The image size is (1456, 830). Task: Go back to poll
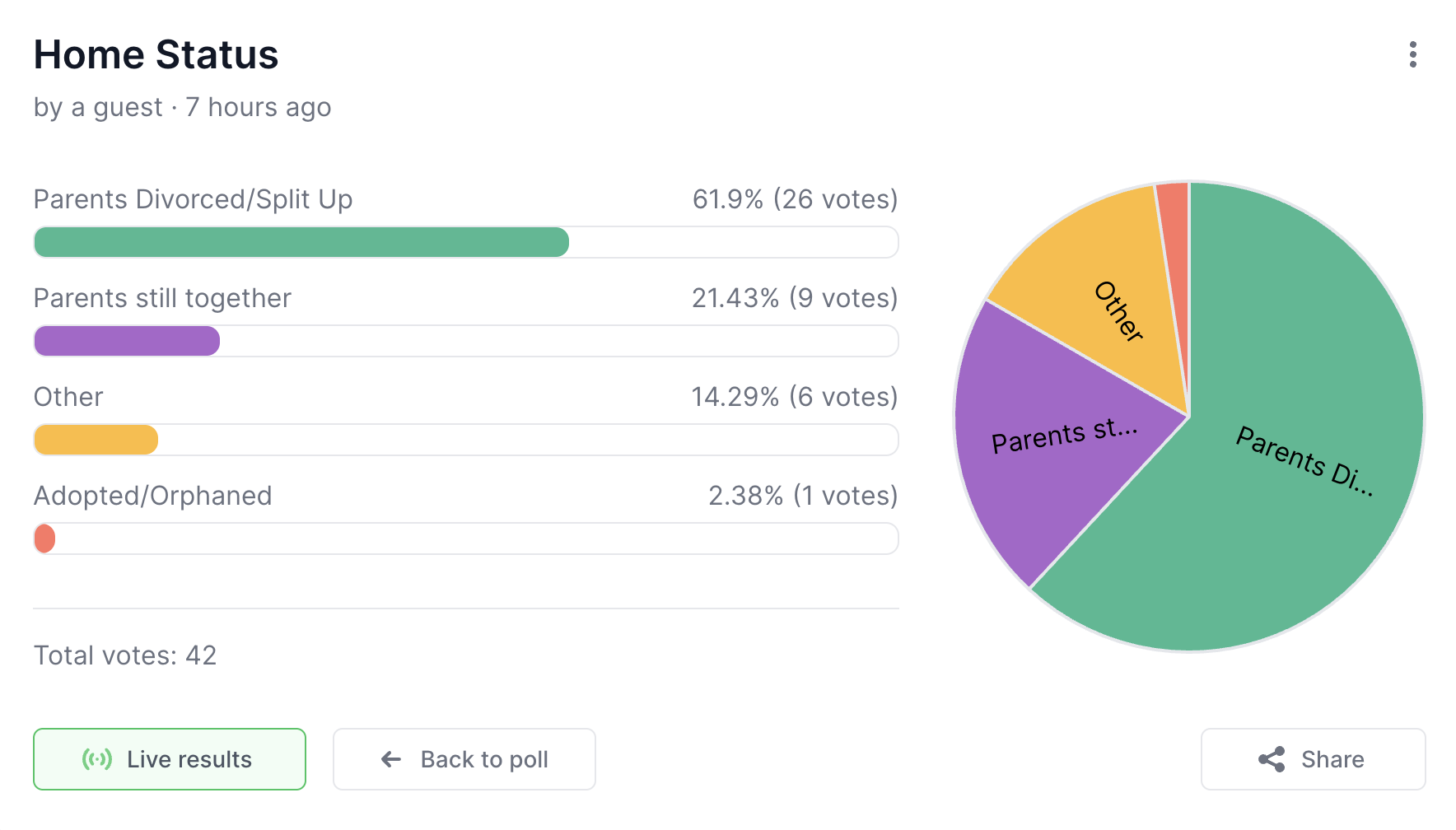[x=464, y=759]
